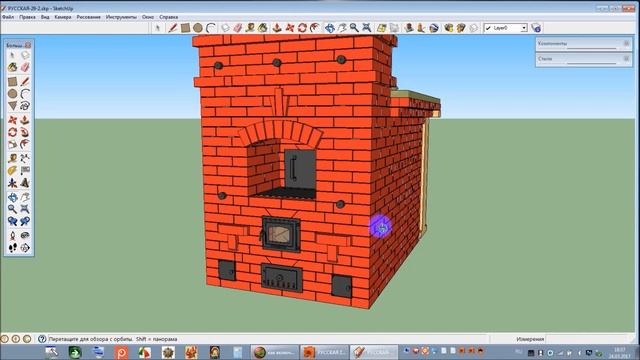Select the Axes tool in left palette
The image size is (640, 360).
[13, 183]
